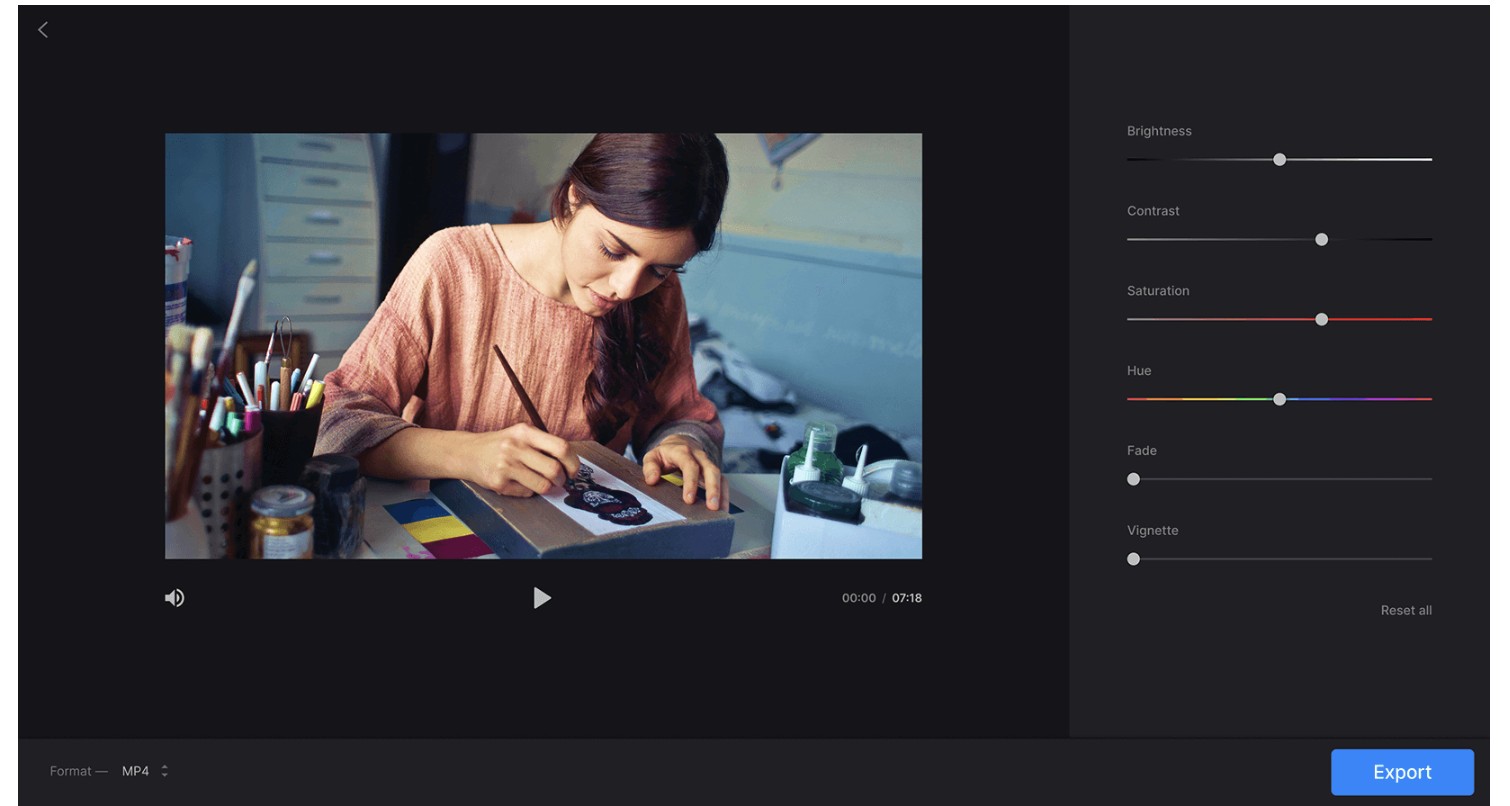
Task: Click the far right end of Vignette track
Action: (x=1427, y=559)
